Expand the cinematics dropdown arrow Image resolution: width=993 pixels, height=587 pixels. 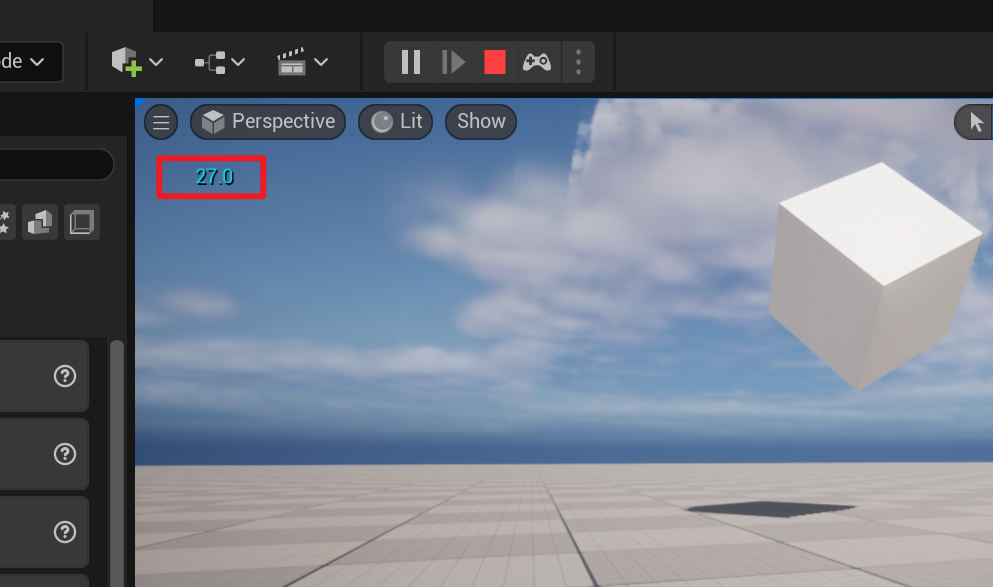point(321,62)
